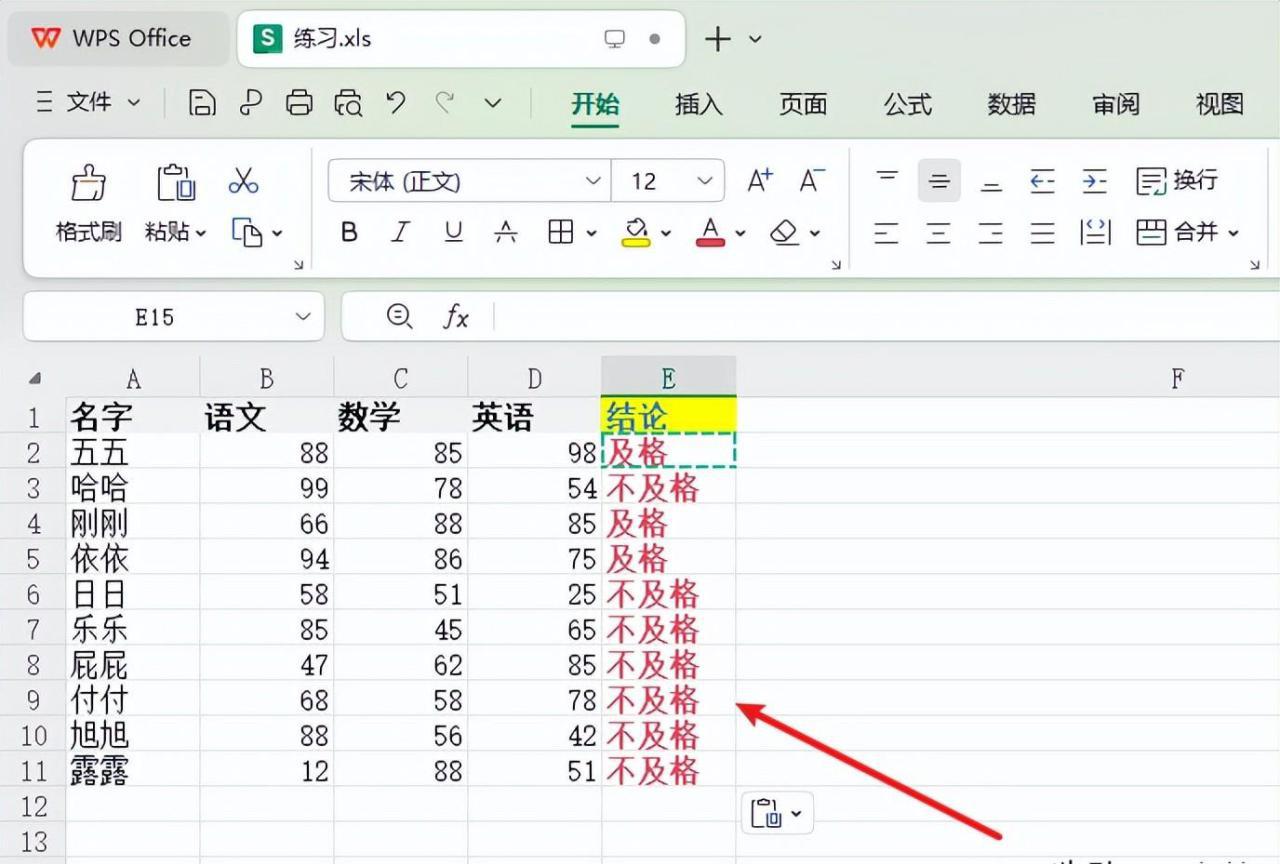The width and height of the screenshot is (1280, 864).
Task: Click the Paste clipboard icon
Action: pyautogui.click(x=176, y=183)
